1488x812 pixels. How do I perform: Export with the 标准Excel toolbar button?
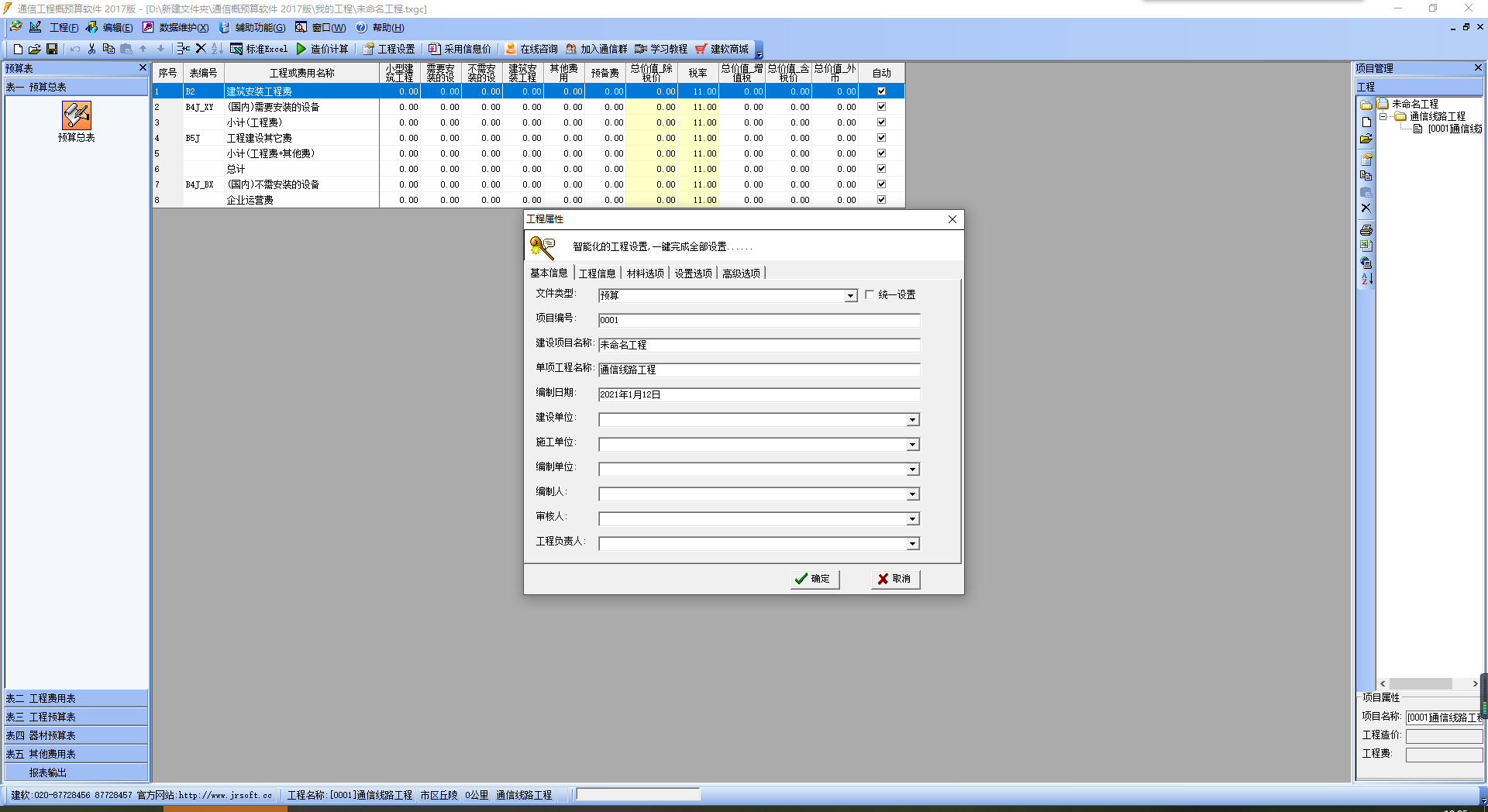click(x=259, y=49)
